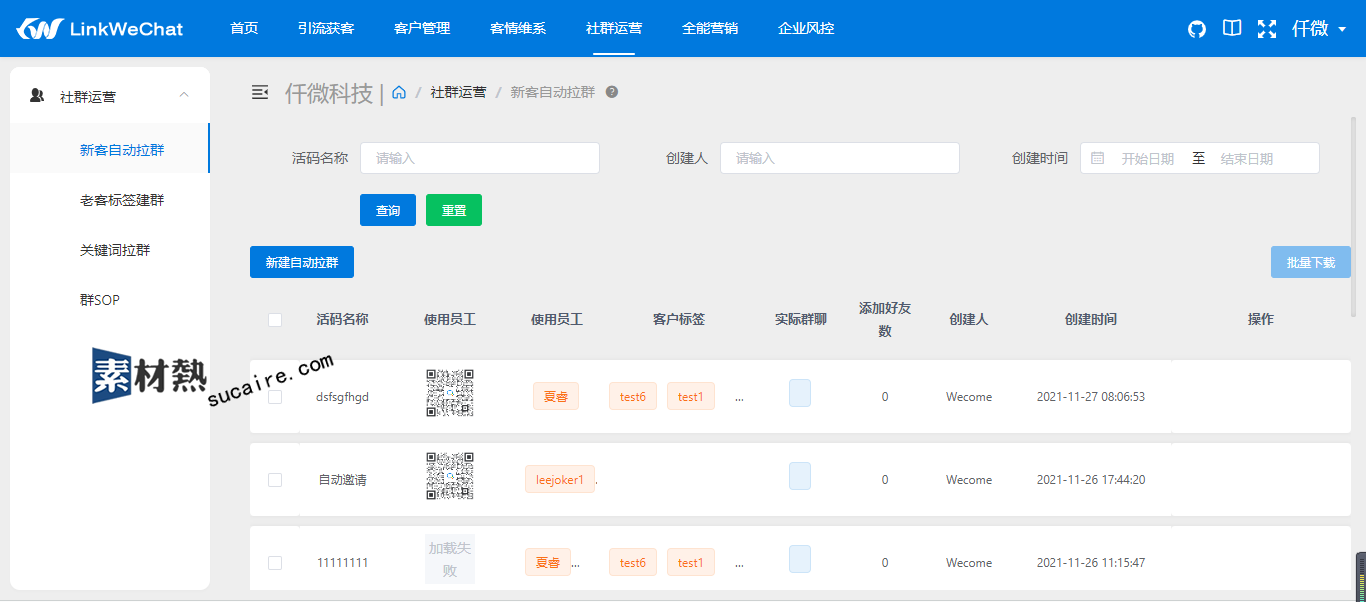Open the documentation book icon
This screenshot has width=1366, height=602.
tap(1232, 29)
